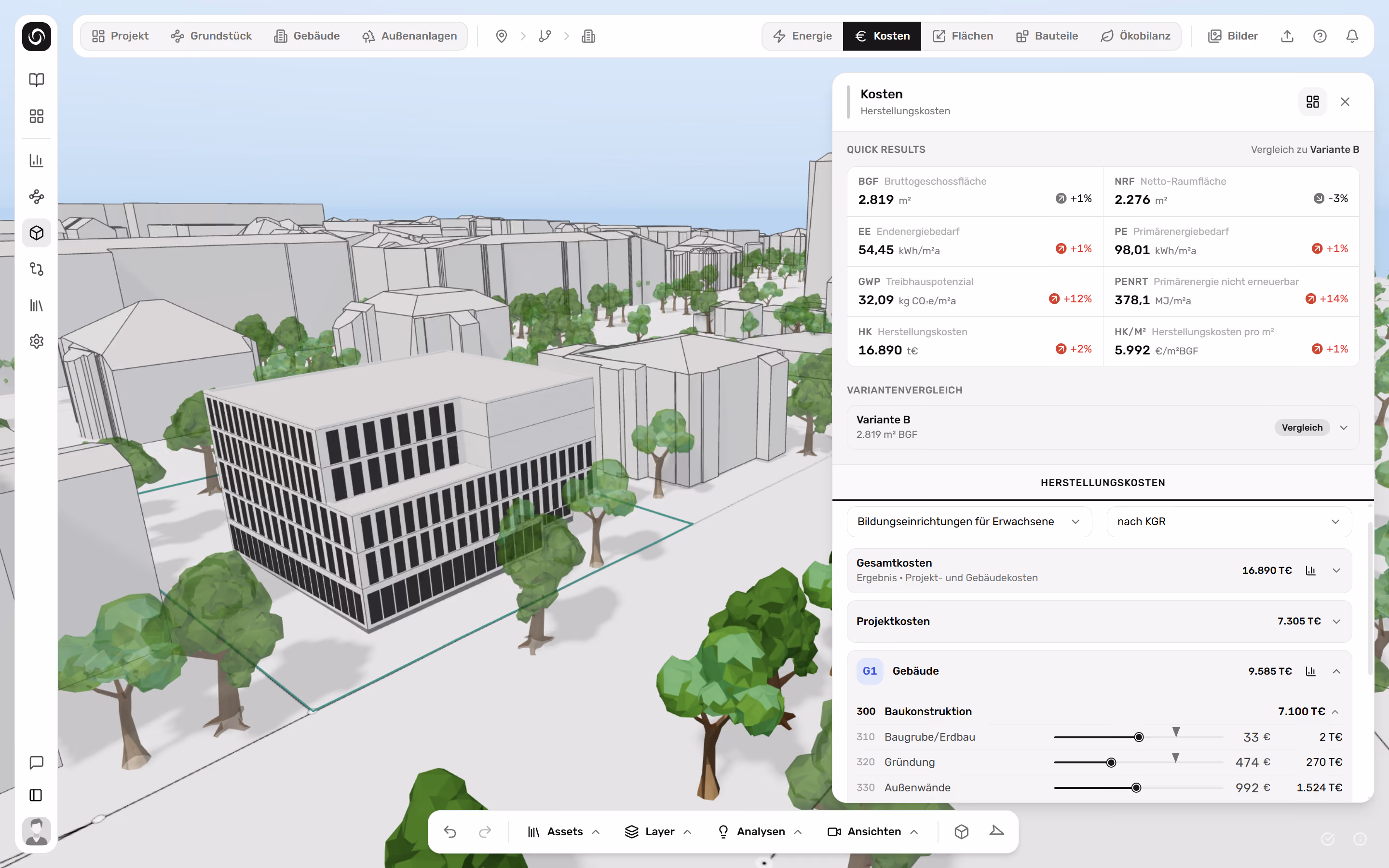Open settings gear in left sidebar
The height and width of the screenshot is (868, 1389).
pyautogui.click(x=36, y=341)
